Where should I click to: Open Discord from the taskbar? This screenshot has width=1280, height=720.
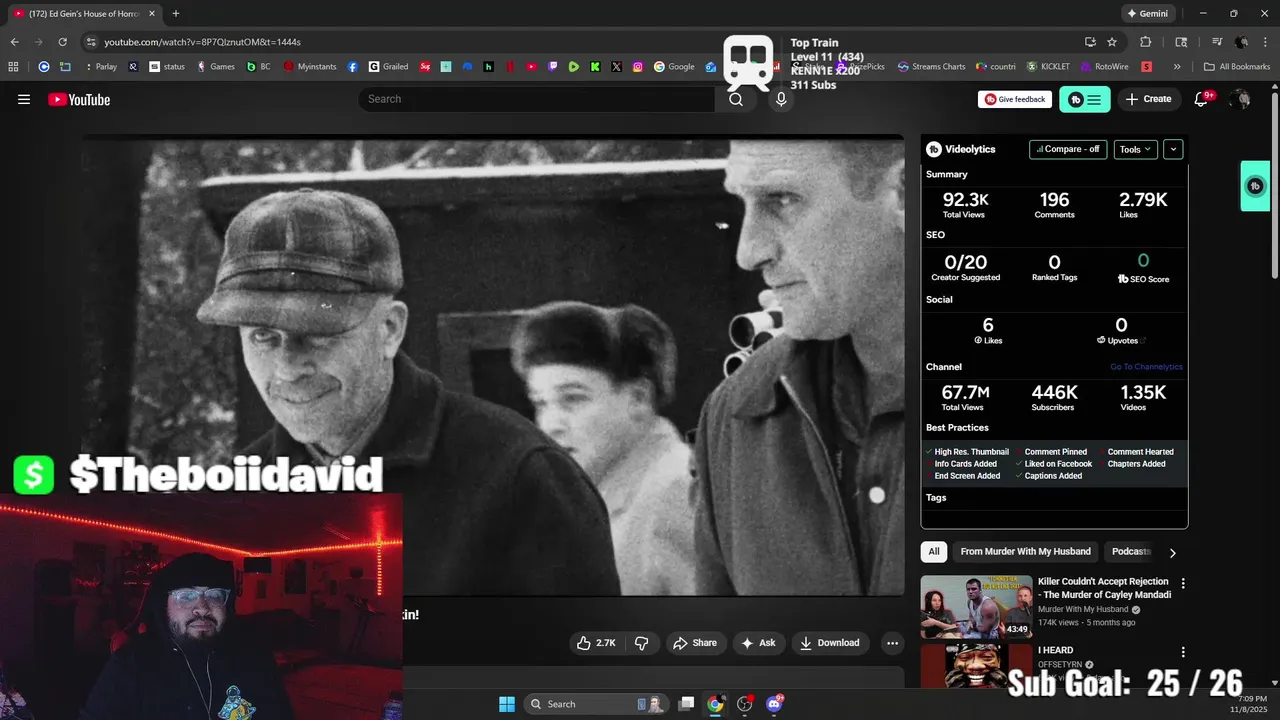[773, 704]
